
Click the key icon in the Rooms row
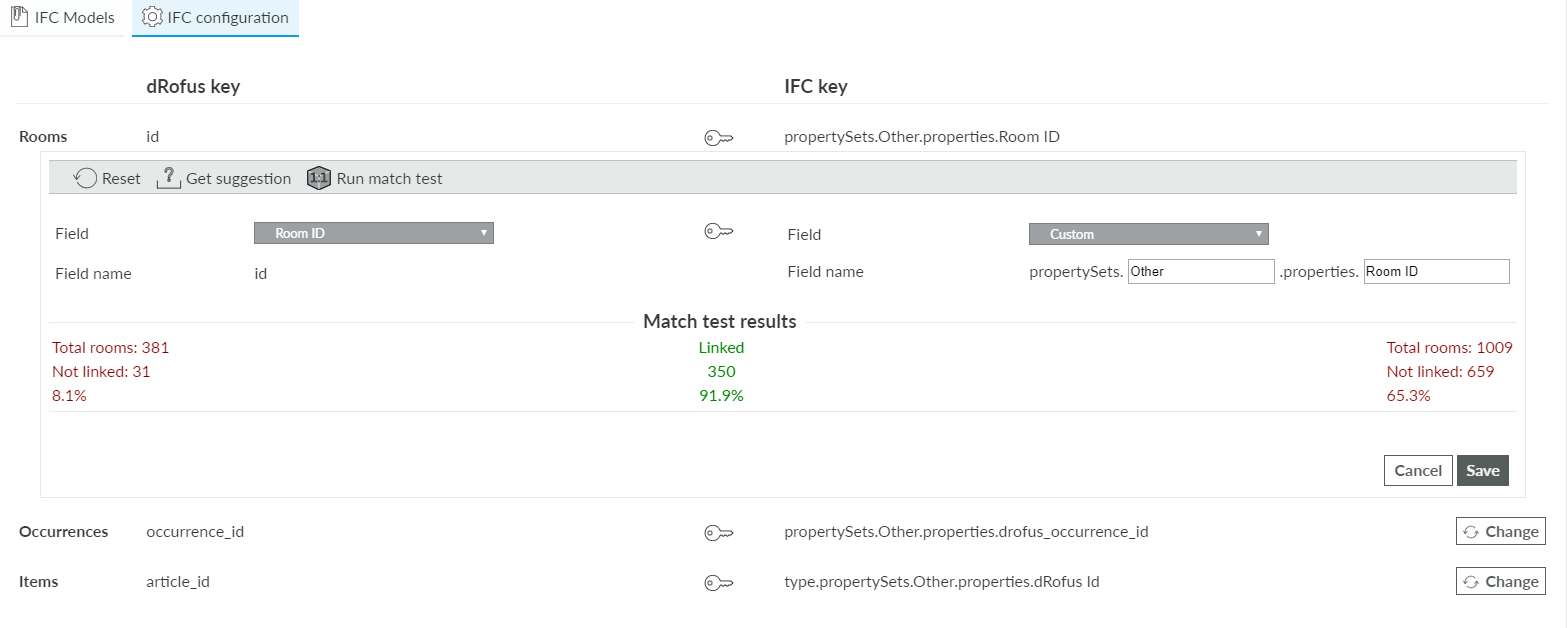point(719,139)
